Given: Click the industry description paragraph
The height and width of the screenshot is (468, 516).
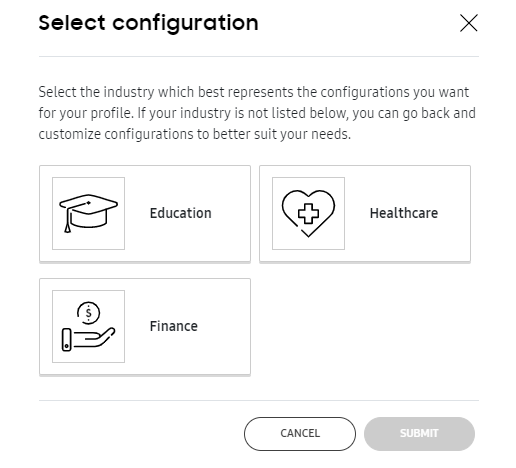Looking at the screenshot, I should click(257, 113).
